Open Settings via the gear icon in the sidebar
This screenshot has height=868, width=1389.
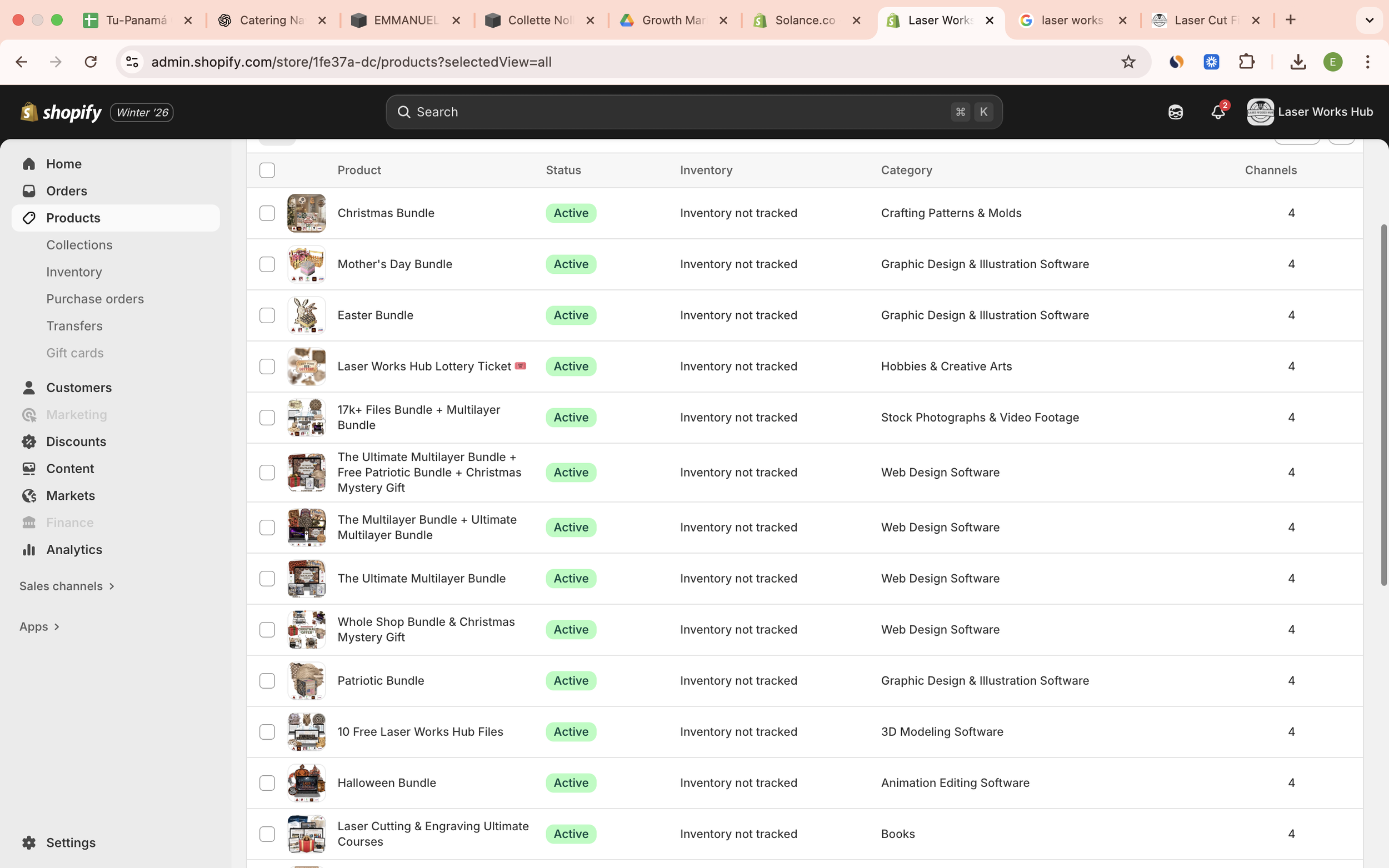(x=29, y=842)
